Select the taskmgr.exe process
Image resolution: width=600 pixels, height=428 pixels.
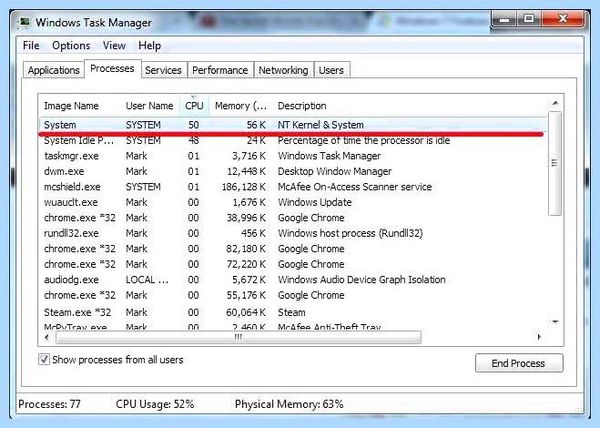293,156
